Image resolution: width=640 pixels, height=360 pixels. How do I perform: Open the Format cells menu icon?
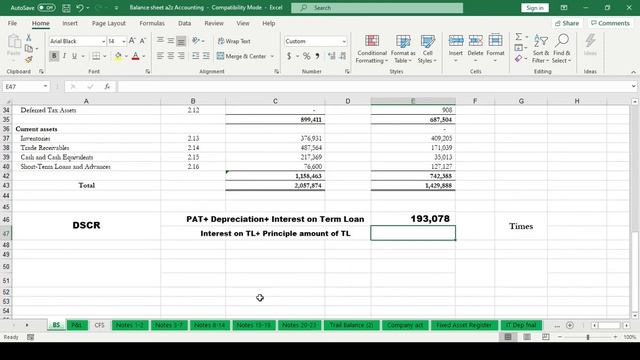(495, 41)
